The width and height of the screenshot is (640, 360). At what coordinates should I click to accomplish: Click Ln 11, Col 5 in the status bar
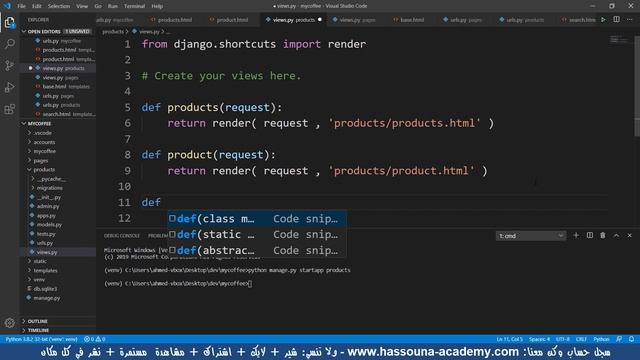coord(509,339)
